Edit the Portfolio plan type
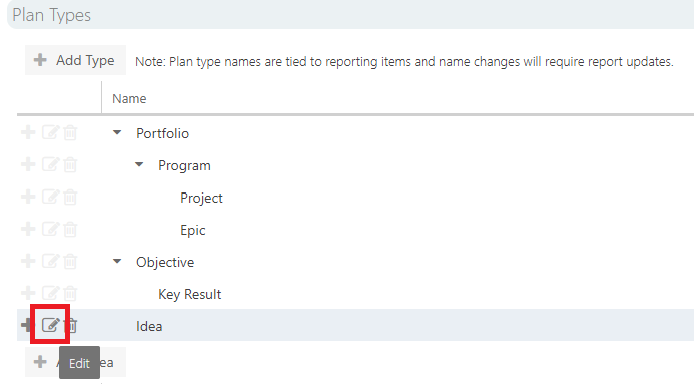Viewport: 694px width, 384px height. pos(50,132)
